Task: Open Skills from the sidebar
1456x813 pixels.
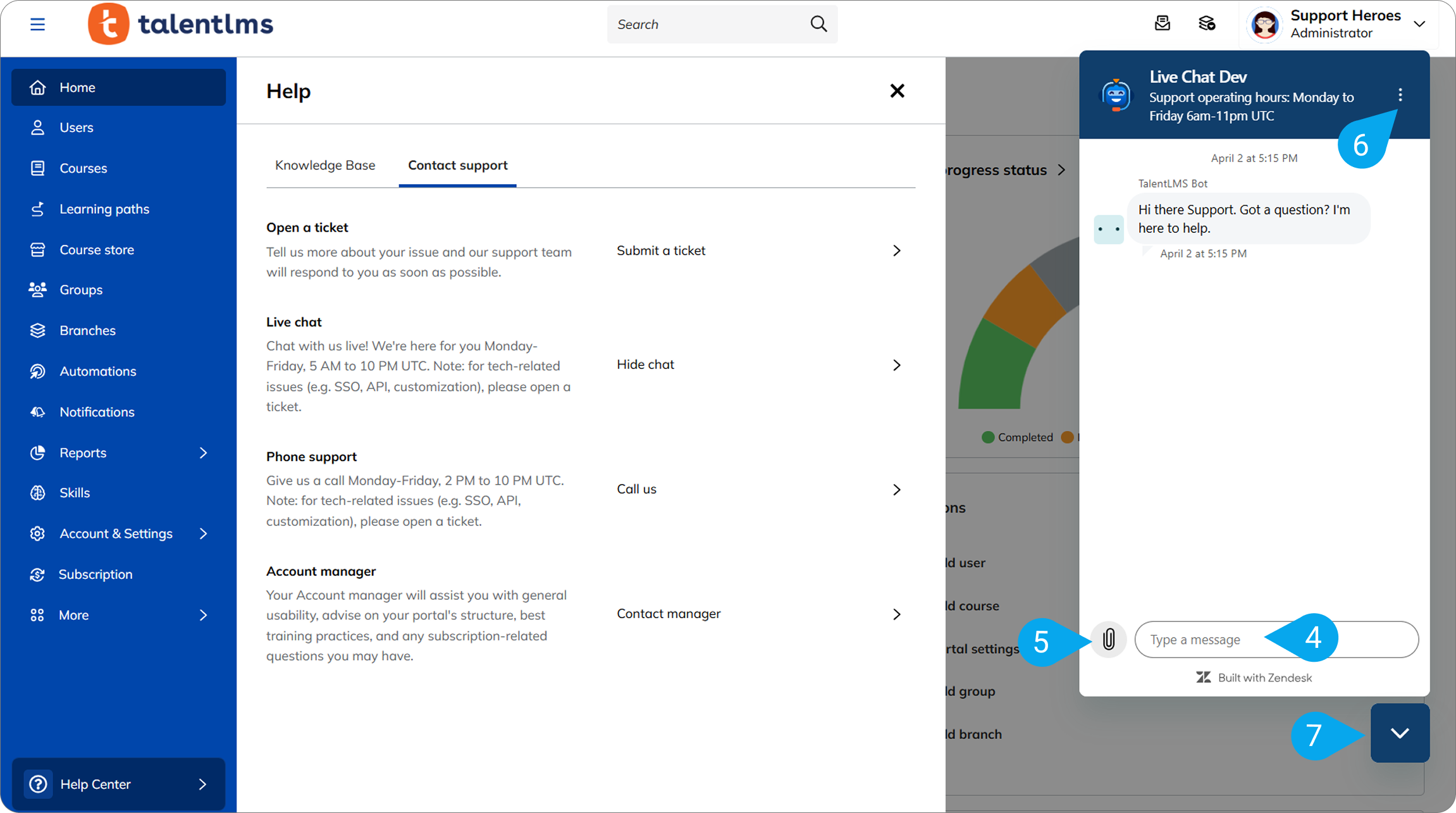Action: [75, 493]
